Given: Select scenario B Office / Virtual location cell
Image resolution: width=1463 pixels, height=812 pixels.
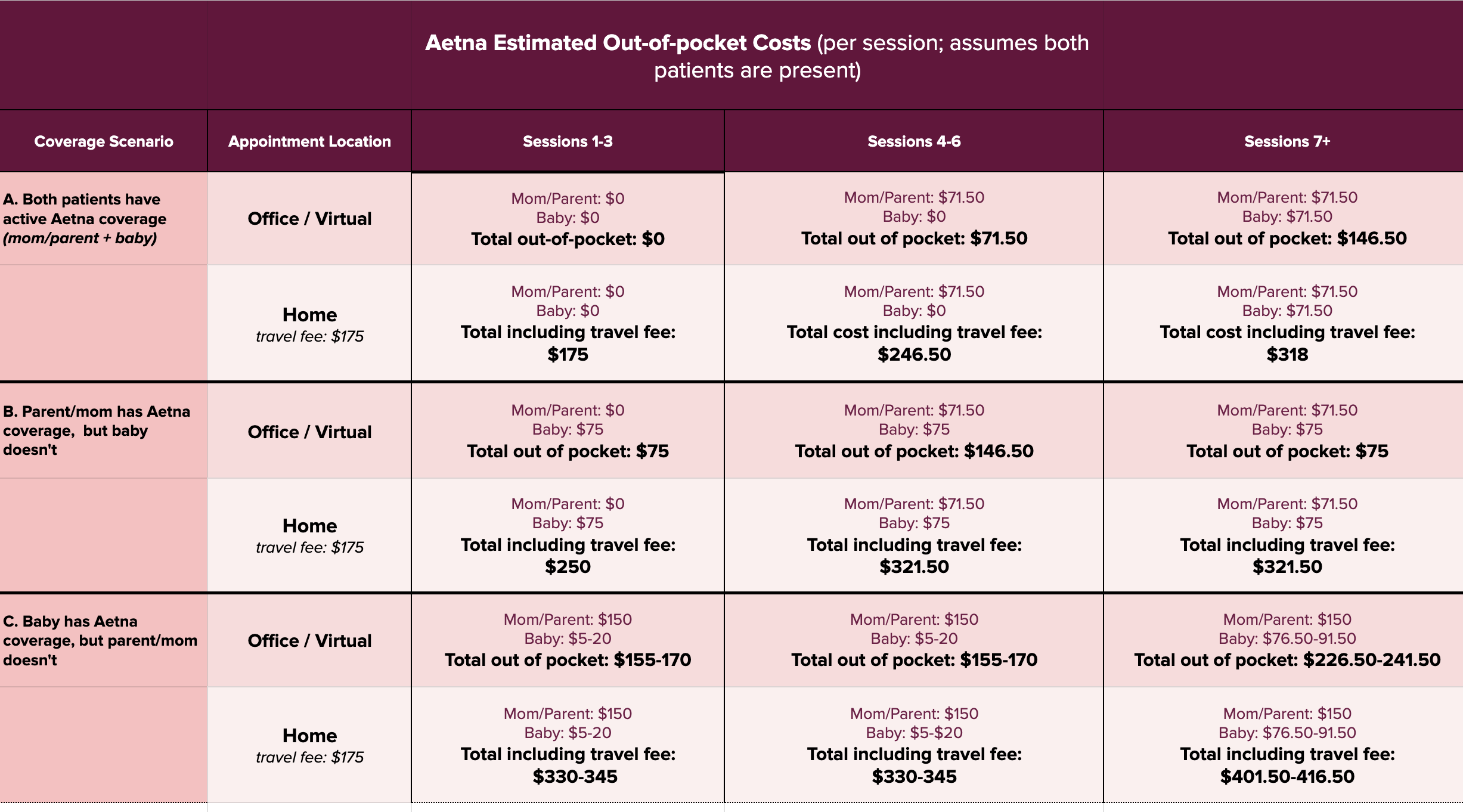Looking at the screenshot, I should 309,430.
